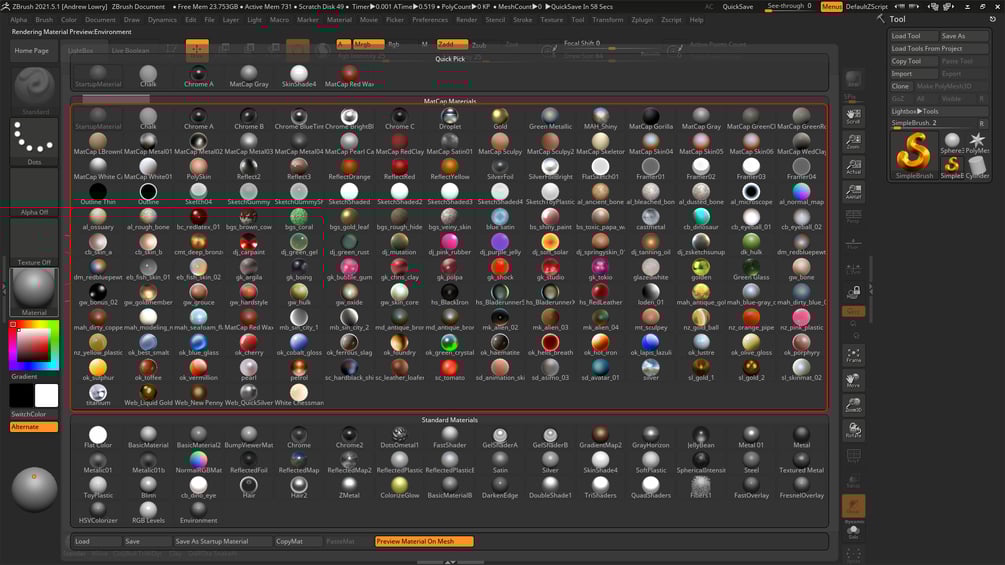
Task: Click the Load Tool button
Action: (x=913, y=36)
